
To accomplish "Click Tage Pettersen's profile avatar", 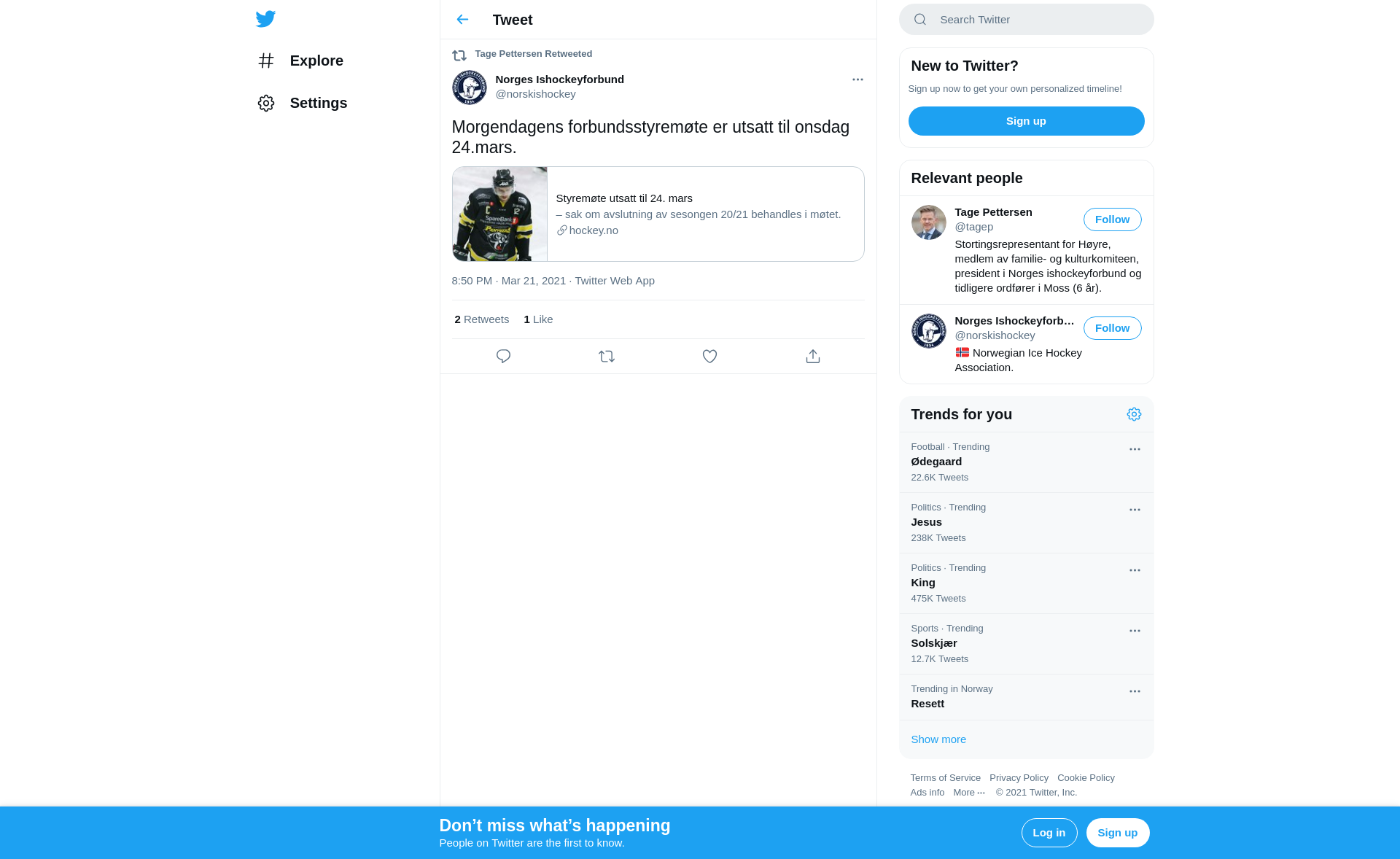I will tap(928, 222).
